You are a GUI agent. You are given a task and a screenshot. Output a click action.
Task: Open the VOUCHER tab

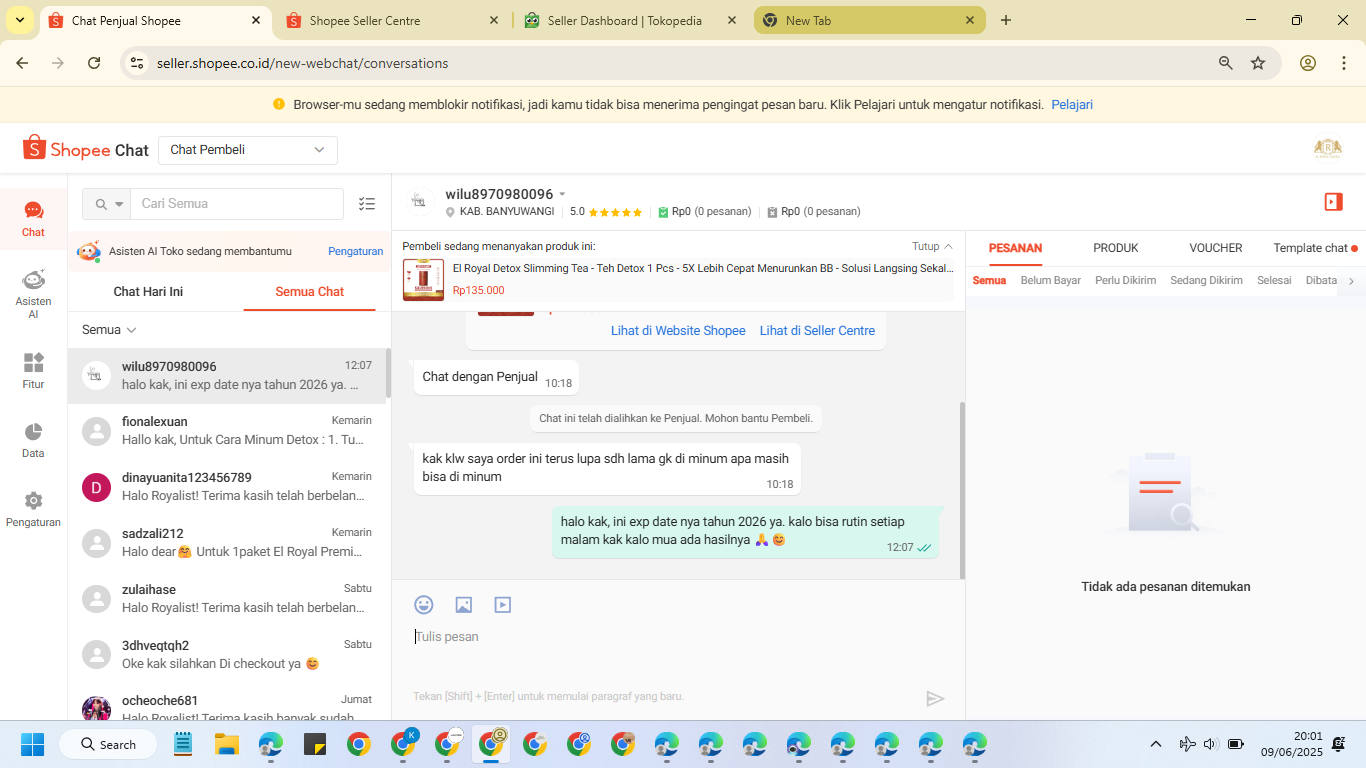tap(1216, 248)
